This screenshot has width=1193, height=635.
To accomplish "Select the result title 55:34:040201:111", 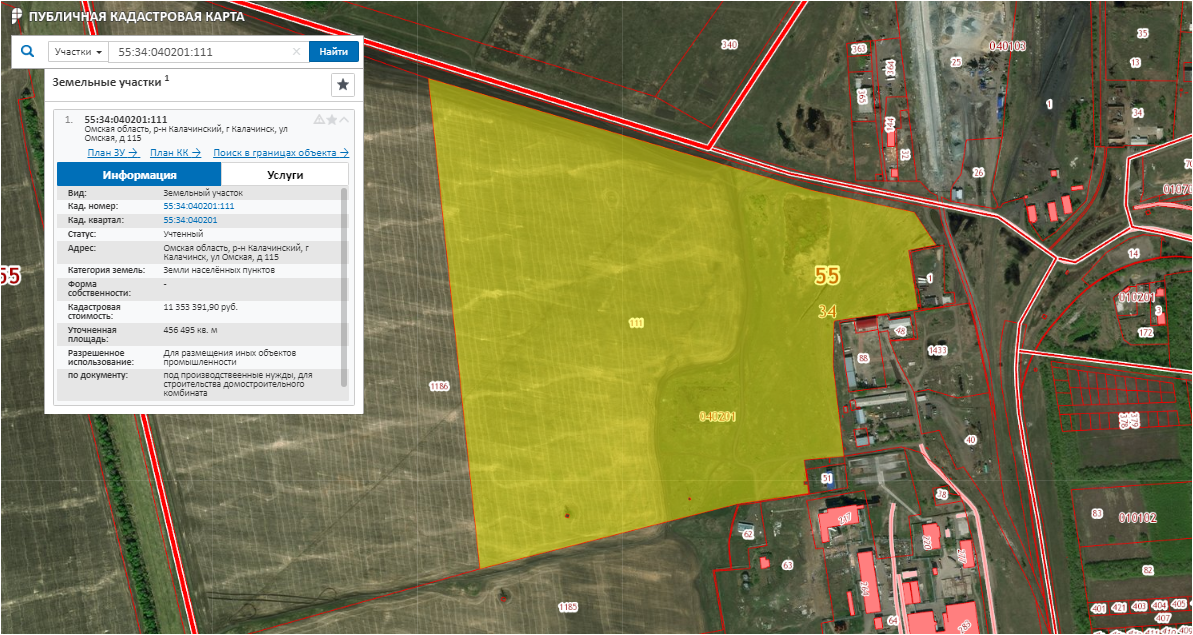I will click(125, 119).
